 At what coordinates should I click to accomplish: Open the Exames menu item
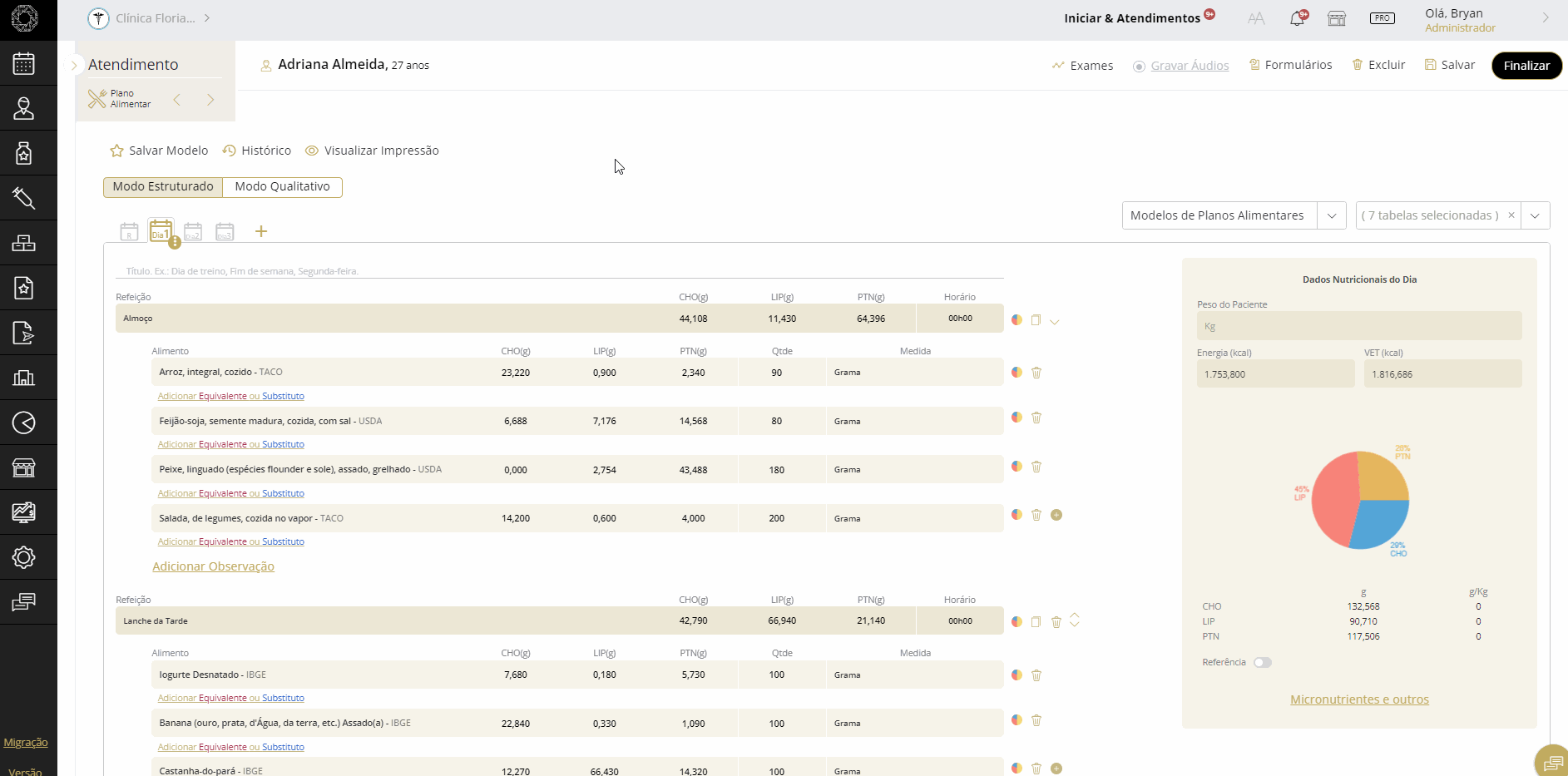1082,66
